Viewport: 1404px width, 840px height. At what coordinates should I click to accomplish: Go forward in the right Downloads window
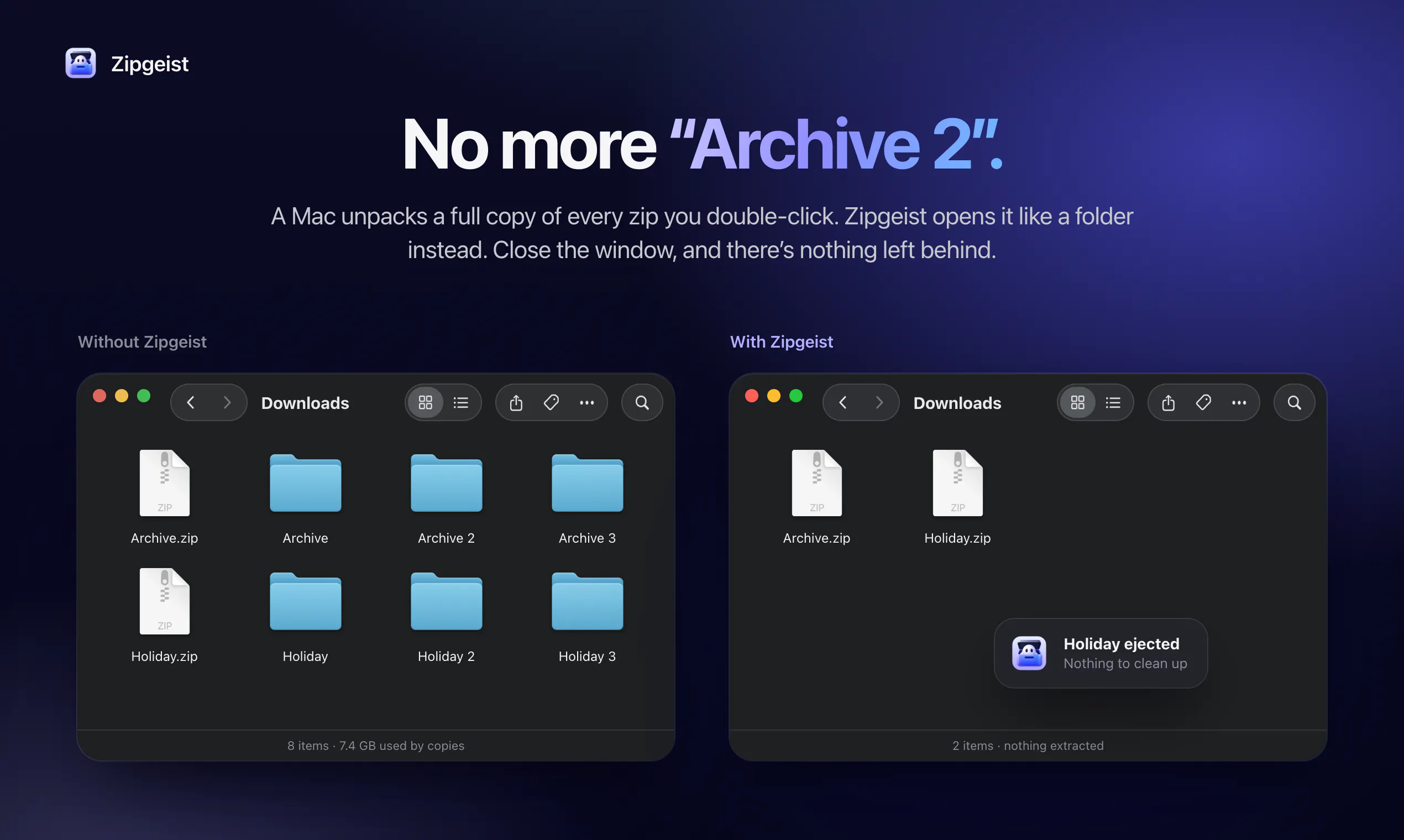(x=879, y=402)
